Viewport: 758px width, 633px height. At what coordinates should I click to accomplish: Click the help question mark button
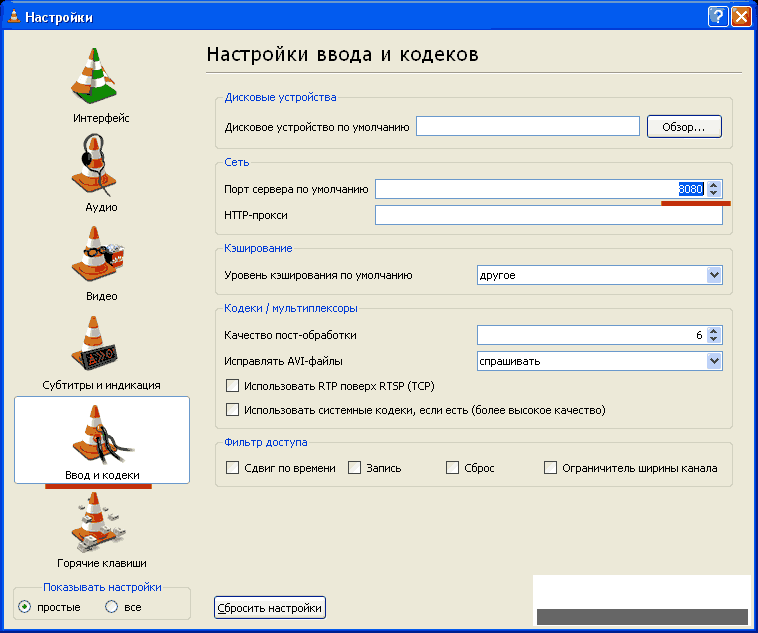(718, 17)
